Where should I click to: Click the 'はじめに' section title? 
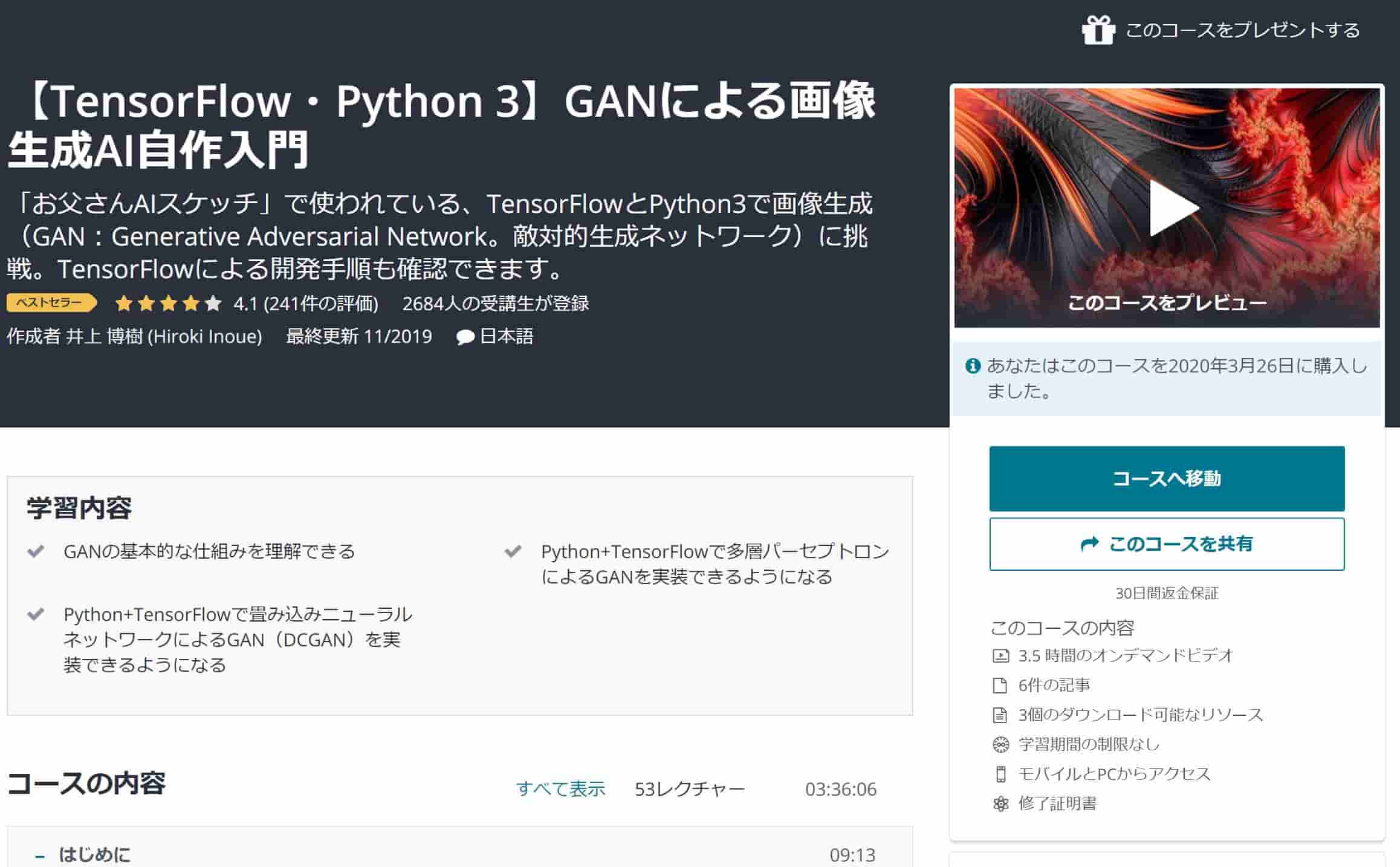pyautogui.click(x=94, y=854)
